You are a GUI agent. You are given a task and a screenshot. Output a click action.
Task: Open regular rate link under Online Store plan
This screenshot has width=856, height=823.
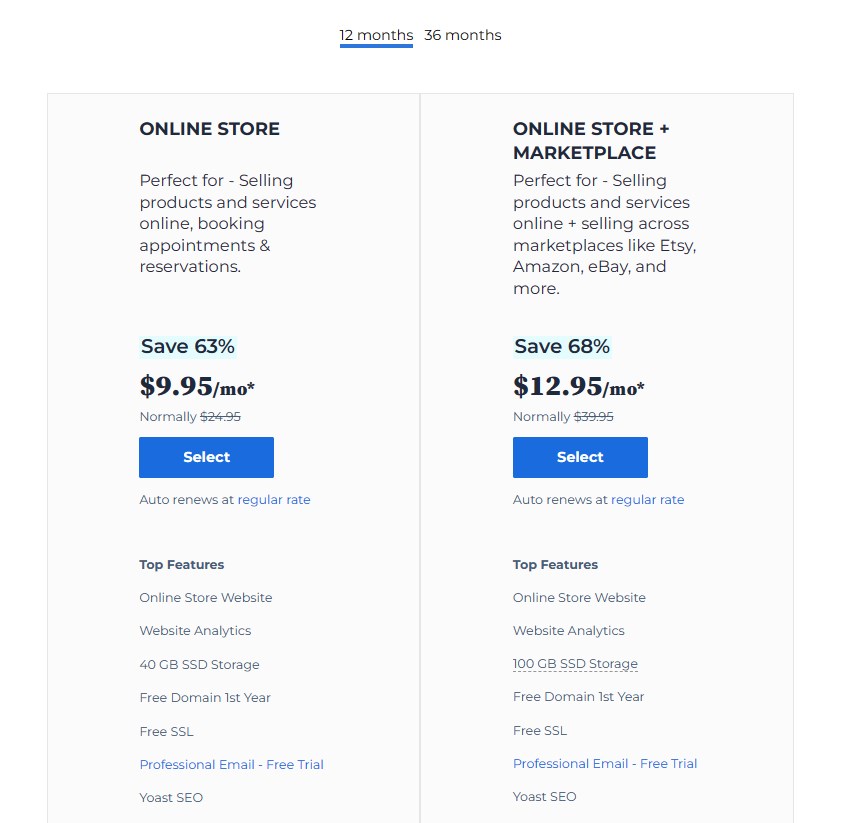pyautogui.click(x=274, y=500)
